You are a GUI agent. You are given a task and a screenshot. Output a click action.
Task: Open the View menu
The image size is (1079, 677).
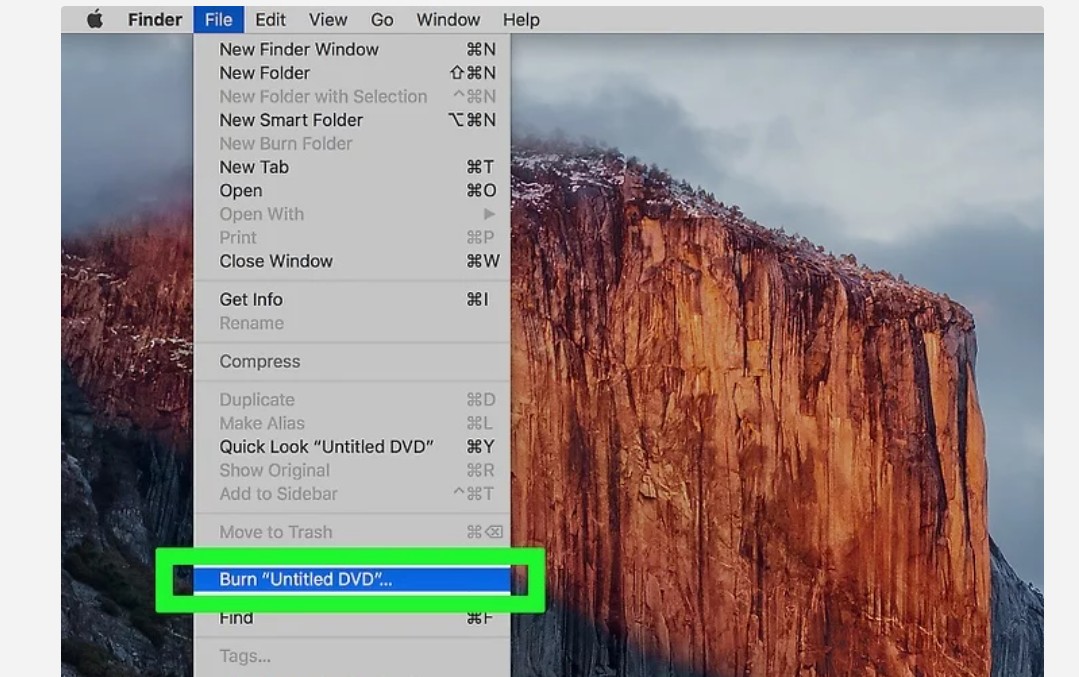[328, 20]
